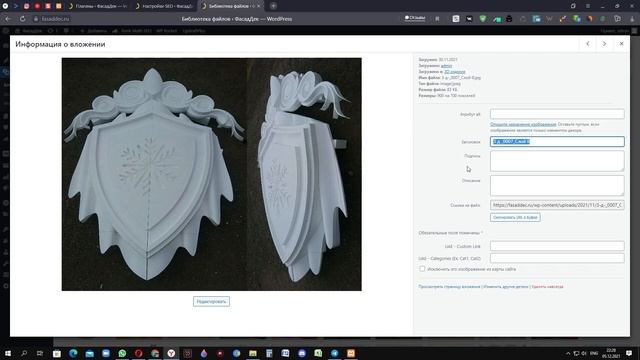Click the Ссылка на файл URL field
The height and width of the screenshot is (360, 640).
(557, 205)
